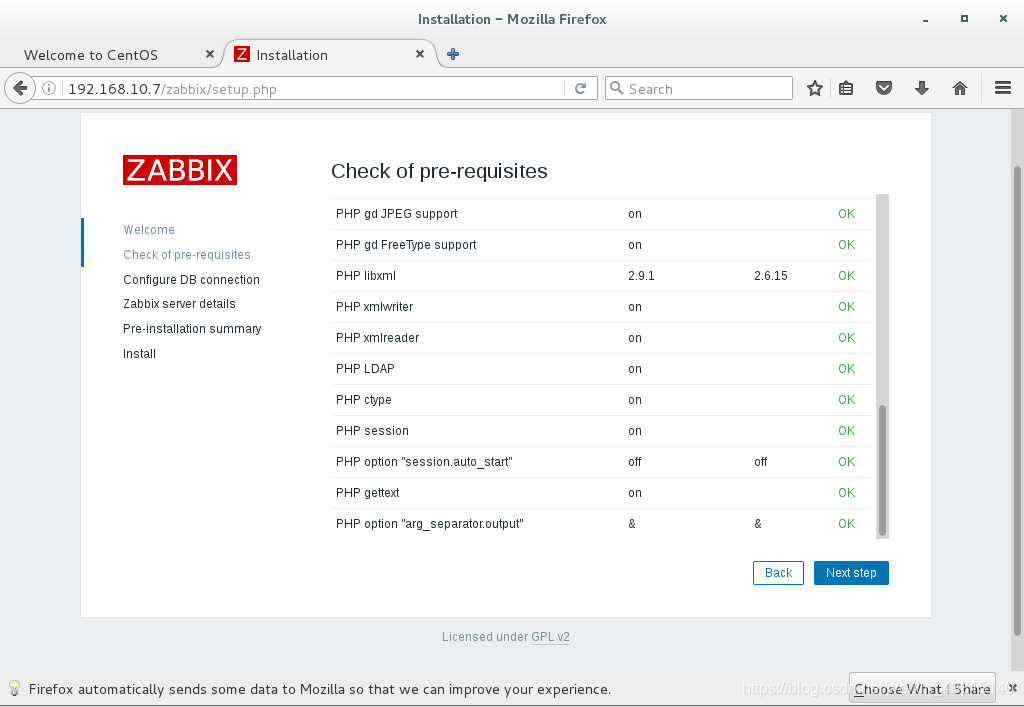
Task: Click the Next step button
Action: point(851,573)
